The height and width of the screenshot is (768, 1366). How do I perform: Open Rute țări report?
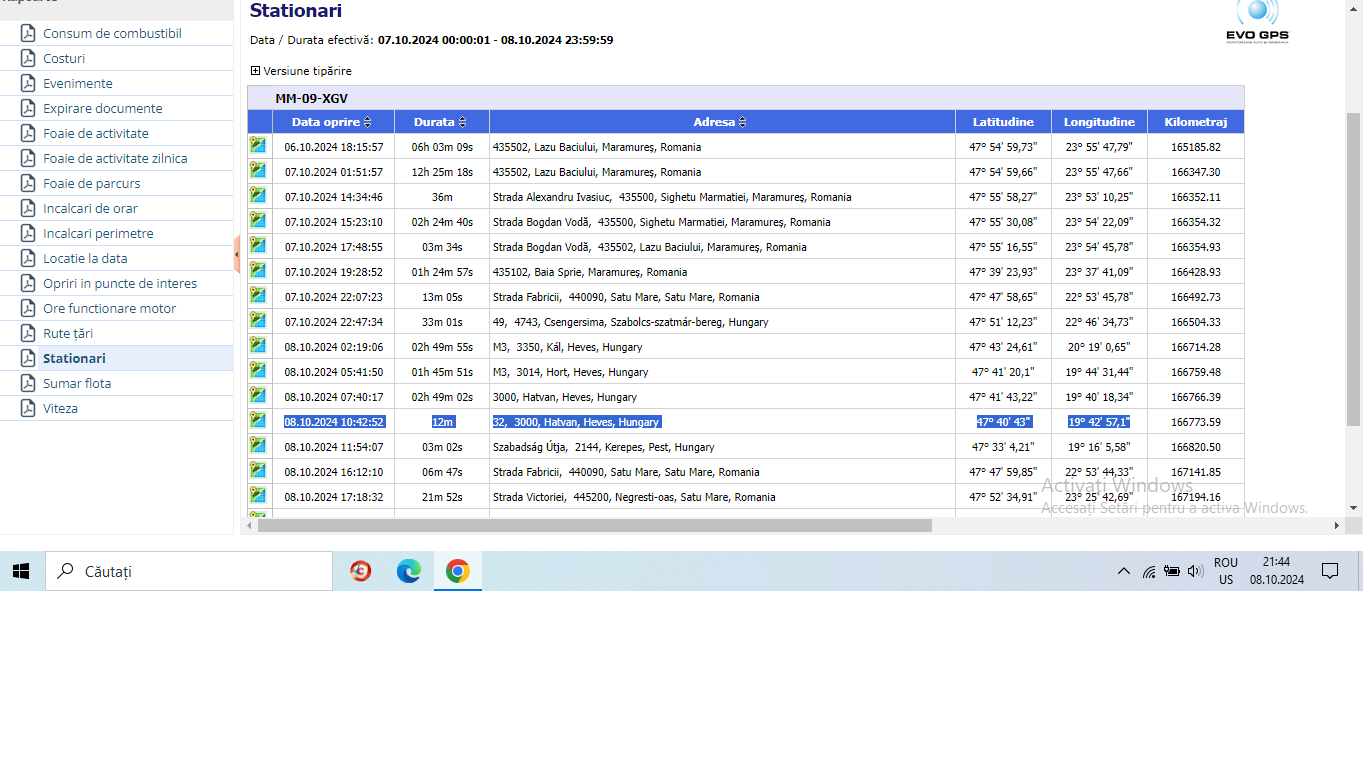pos(68,333)
